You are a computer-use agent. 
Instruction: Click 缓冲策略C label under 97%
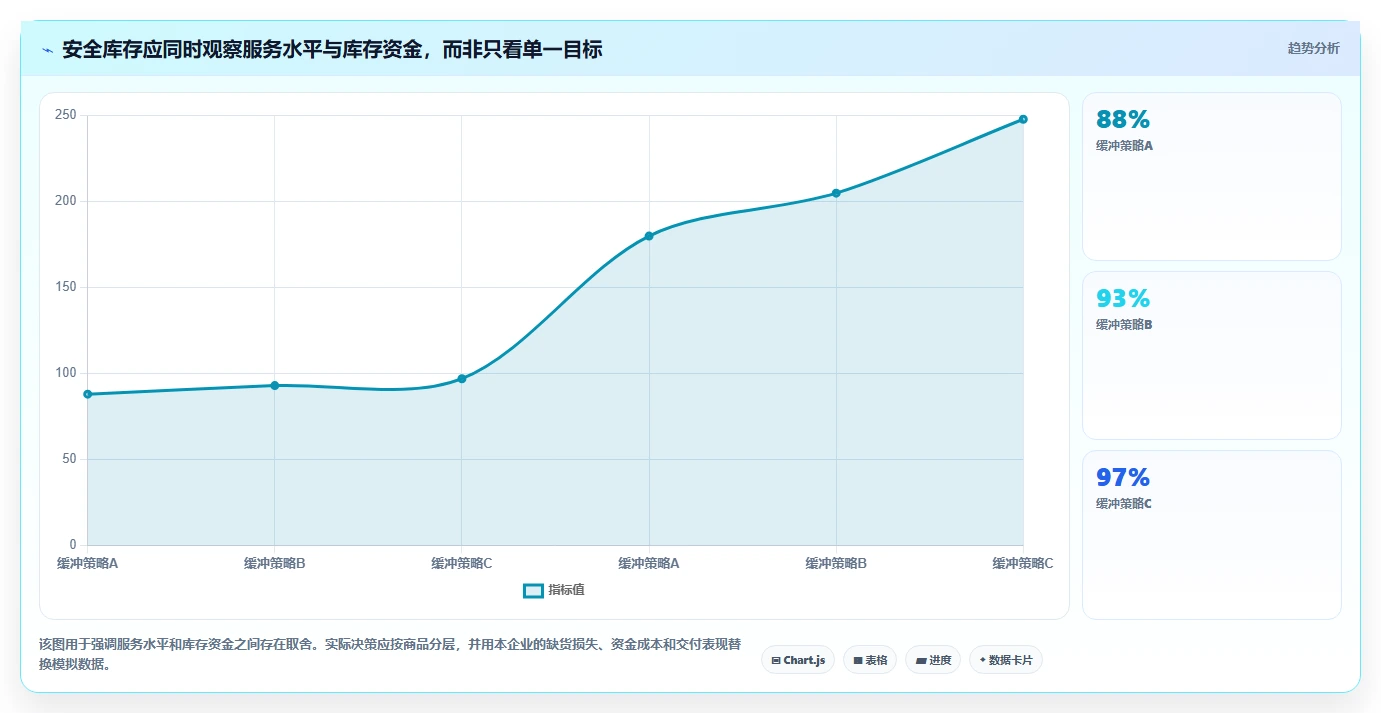1125,504
